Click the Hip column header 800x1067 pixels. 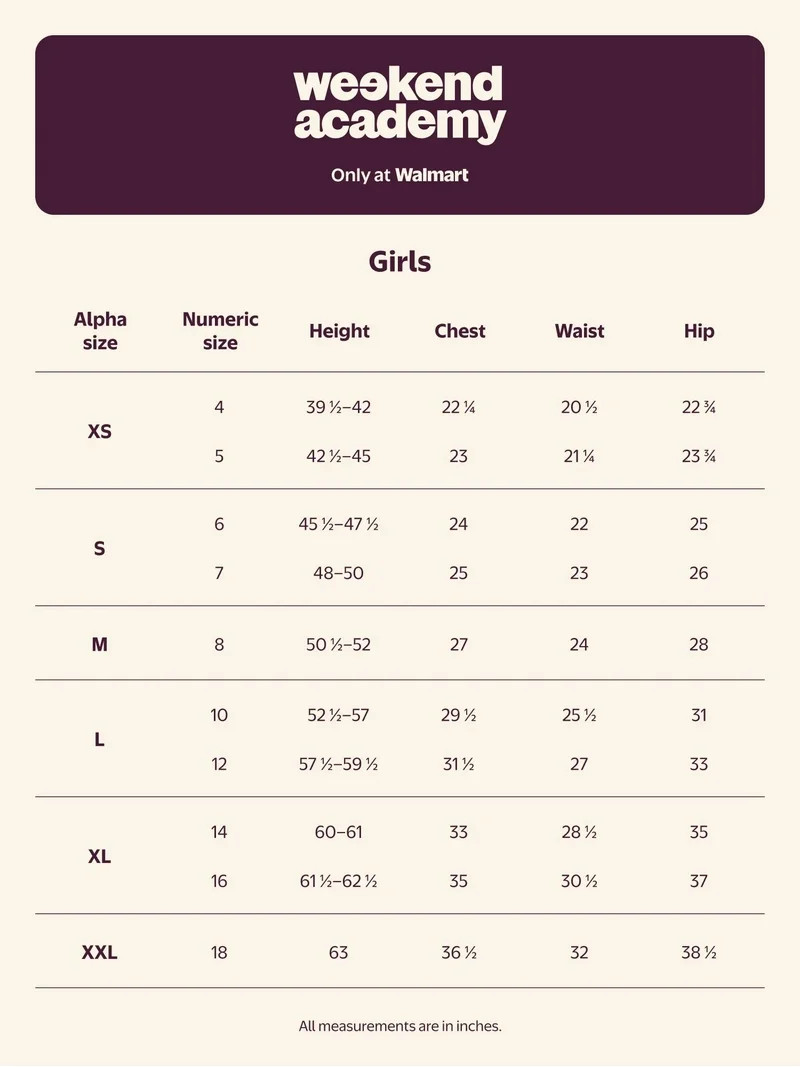pyautogui.click(x=699, y=331)
